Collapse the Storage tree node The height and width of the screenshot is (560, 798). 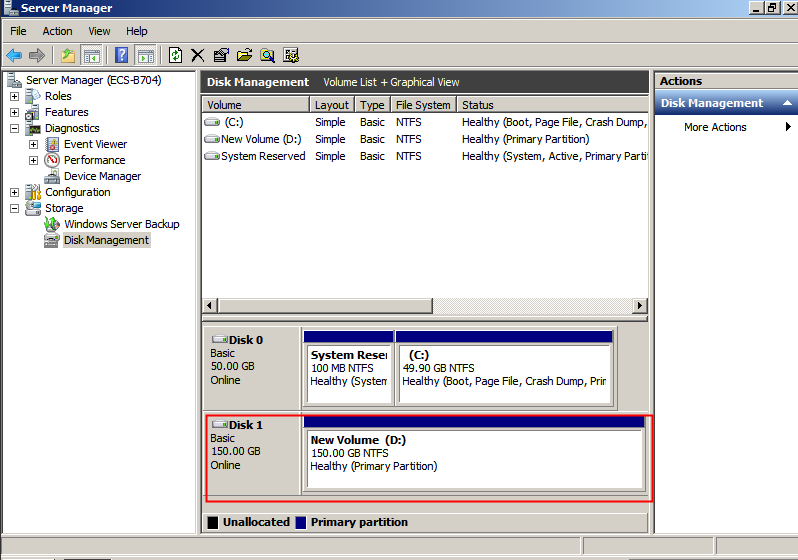(14, 208)
